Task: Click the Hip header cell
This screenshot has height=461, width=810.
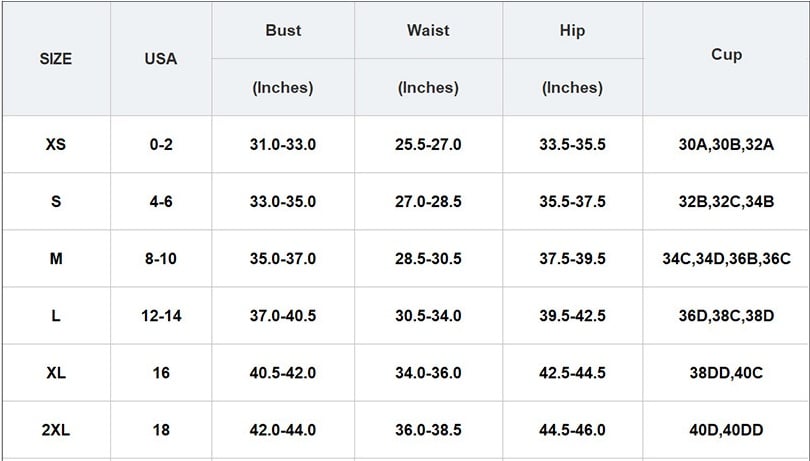Action: (572, 30)
